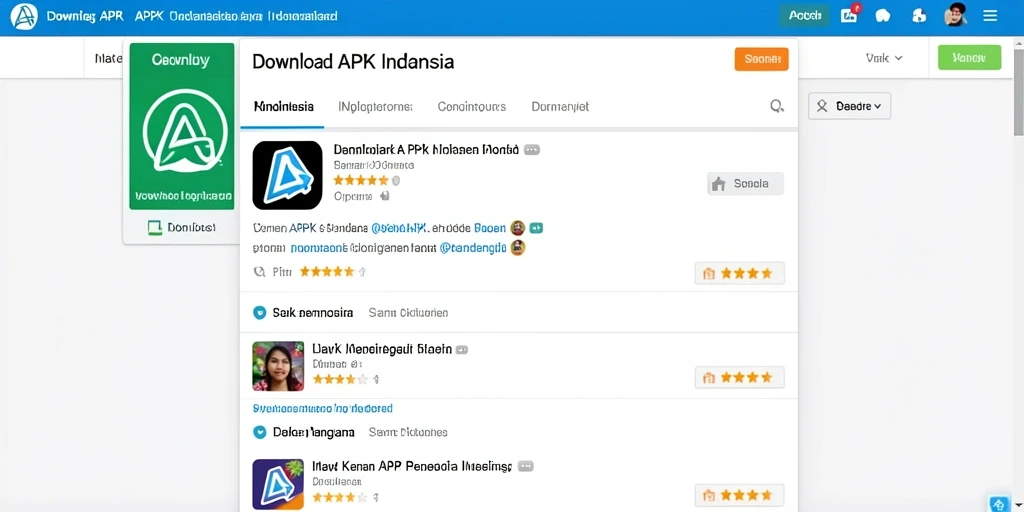This screenshot has height=512, width=1024.
Task: Click the large green app logo card
Action: [182, 126]
